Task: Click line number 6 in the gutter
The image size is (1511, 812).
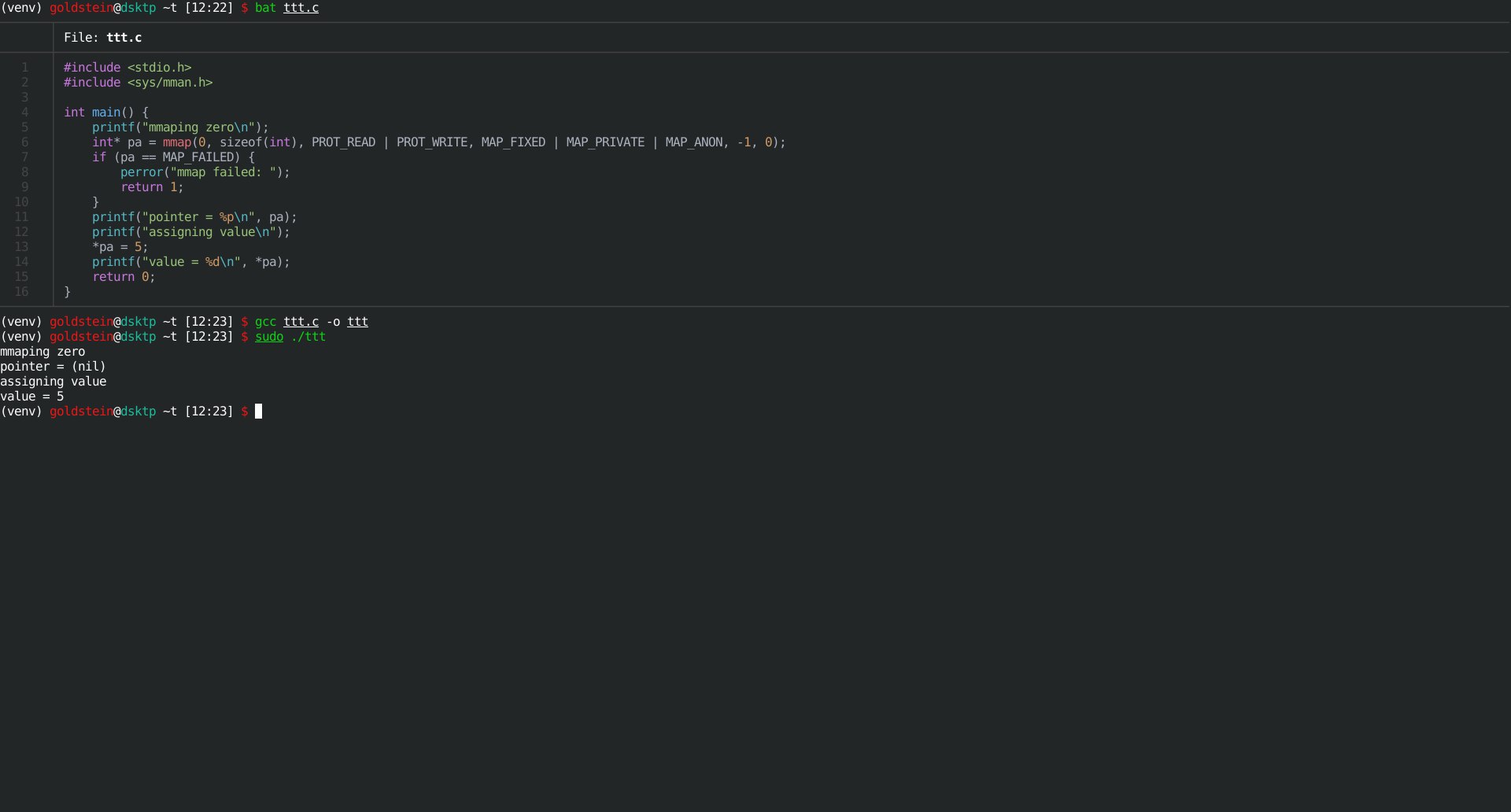Action: click(25, 142)
